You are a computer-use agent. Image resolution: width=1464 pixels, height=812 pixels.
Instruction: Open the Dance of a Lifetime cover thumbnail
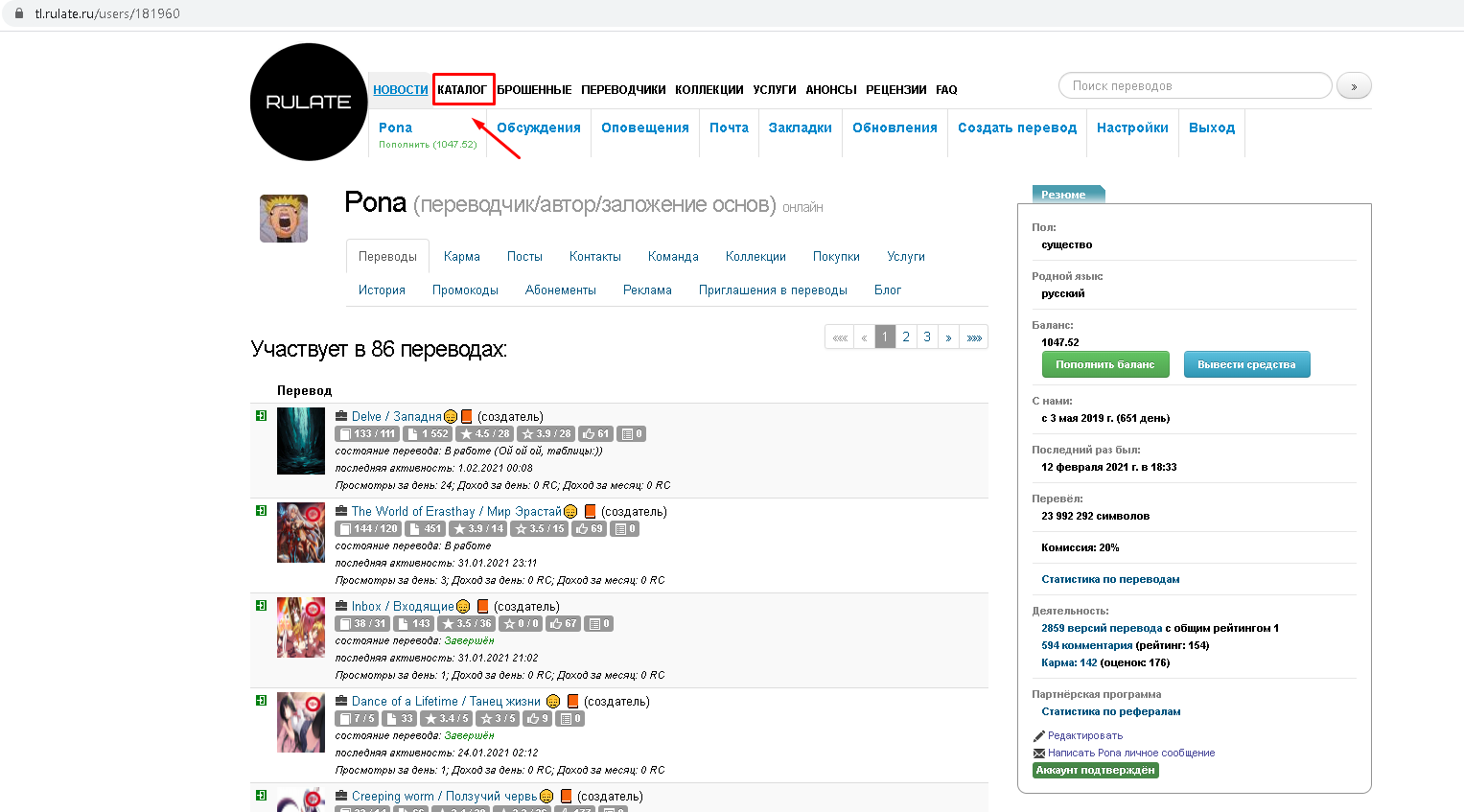coord(301,722)
